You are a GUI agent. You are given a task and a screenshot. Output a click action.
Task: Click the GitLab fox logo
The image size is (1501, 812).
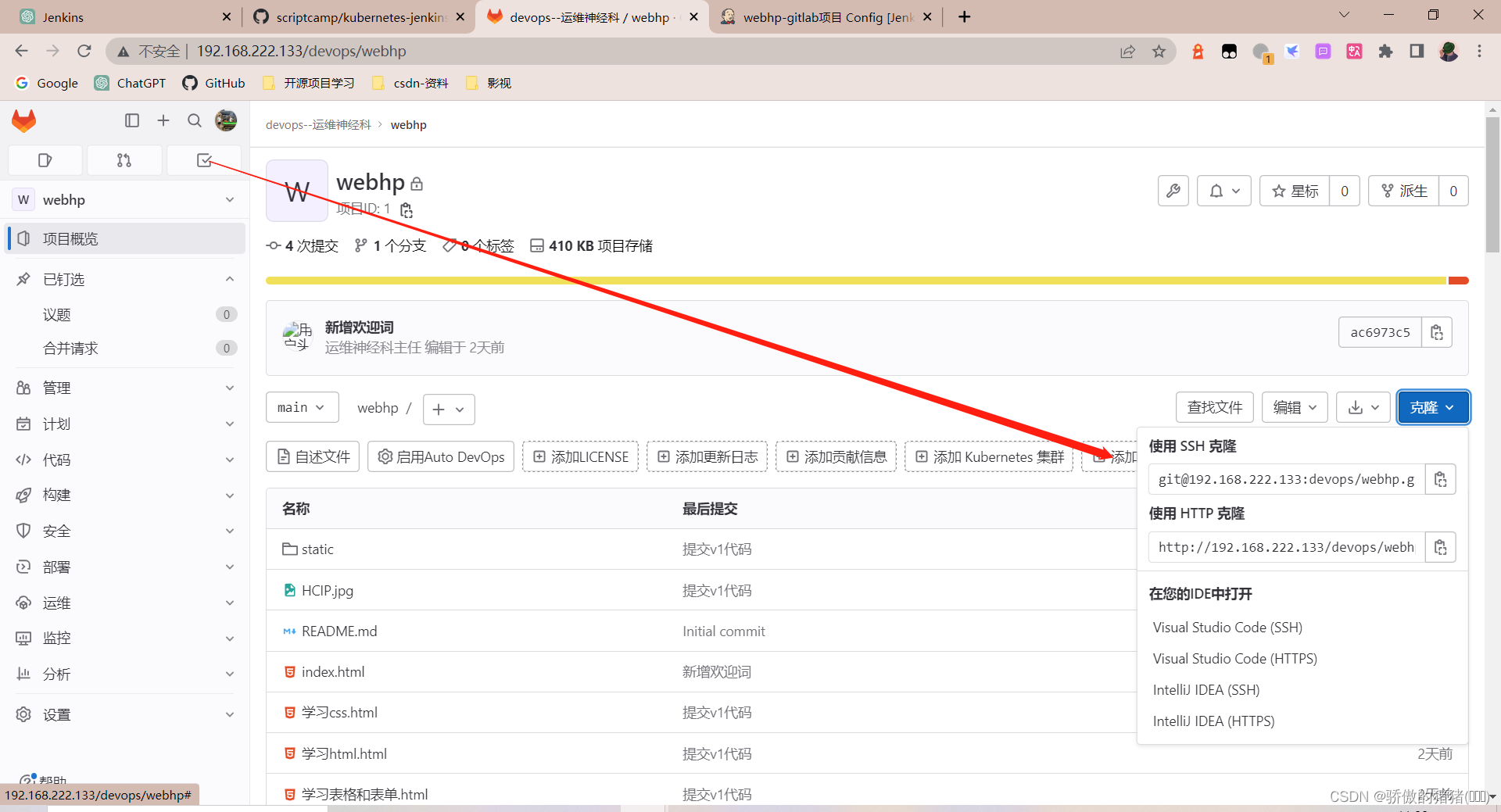(x=23, y=121)
